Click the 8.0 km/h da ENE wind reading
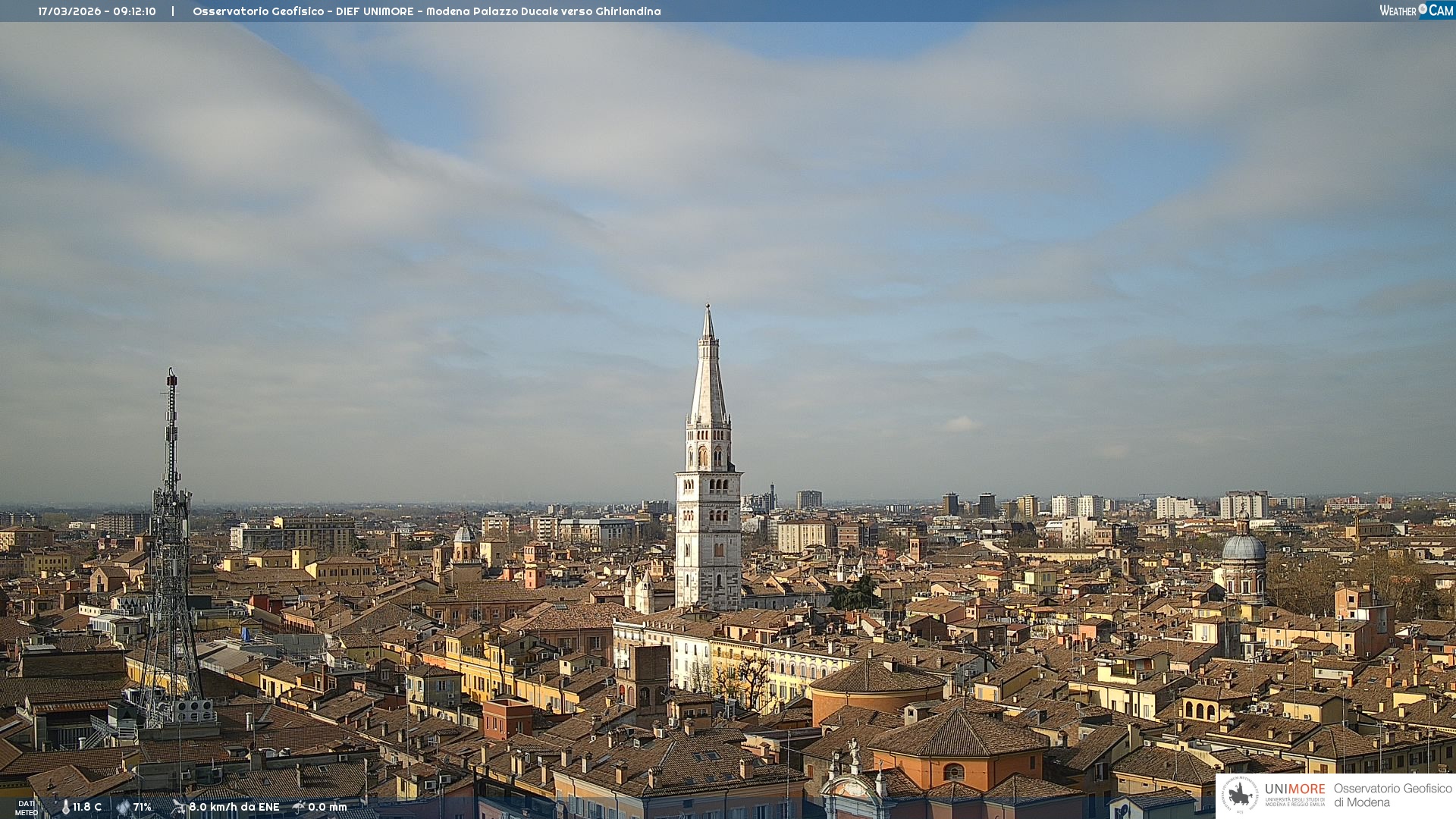 234,807
